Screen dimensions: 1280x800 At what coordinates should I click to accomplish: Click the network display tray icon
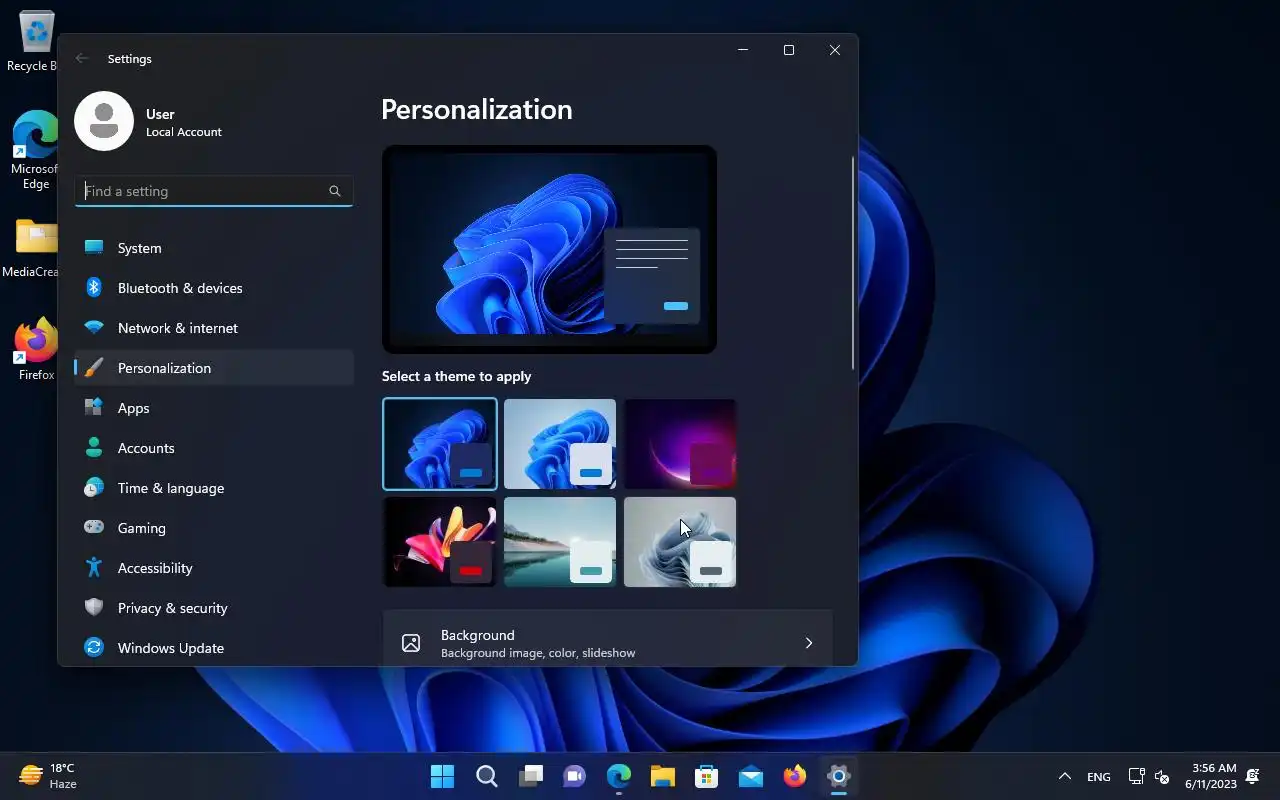pyautogui.click(x=1136, y=776)
